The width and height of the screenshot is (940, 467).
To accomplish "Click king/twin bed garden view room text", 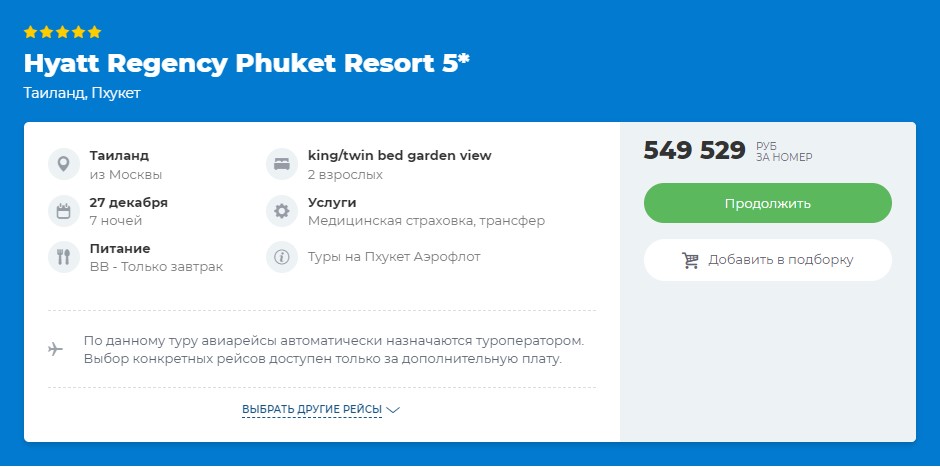I will click(399, 156).
